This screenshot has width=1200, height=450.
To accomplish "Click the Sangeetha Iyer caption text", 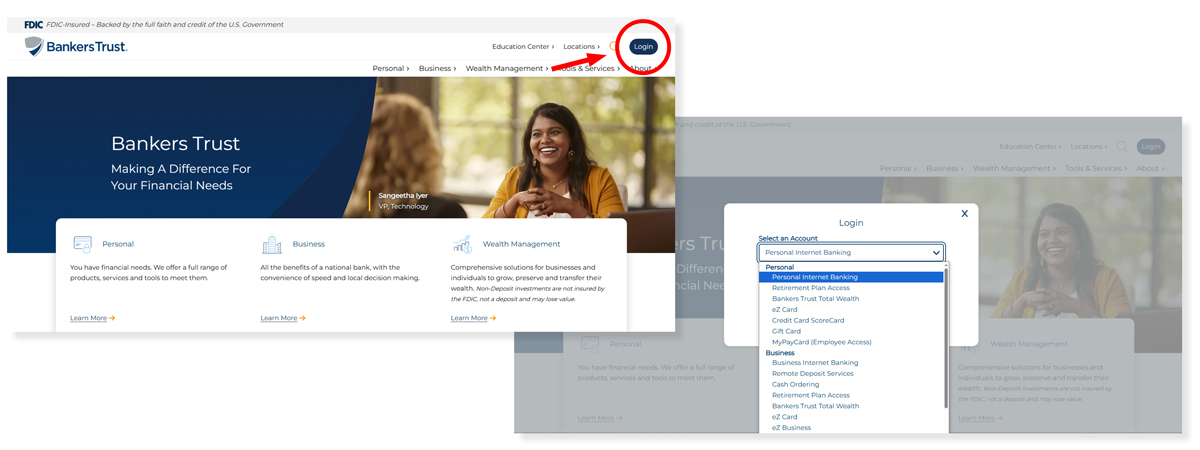I will [x=403, y=195].
